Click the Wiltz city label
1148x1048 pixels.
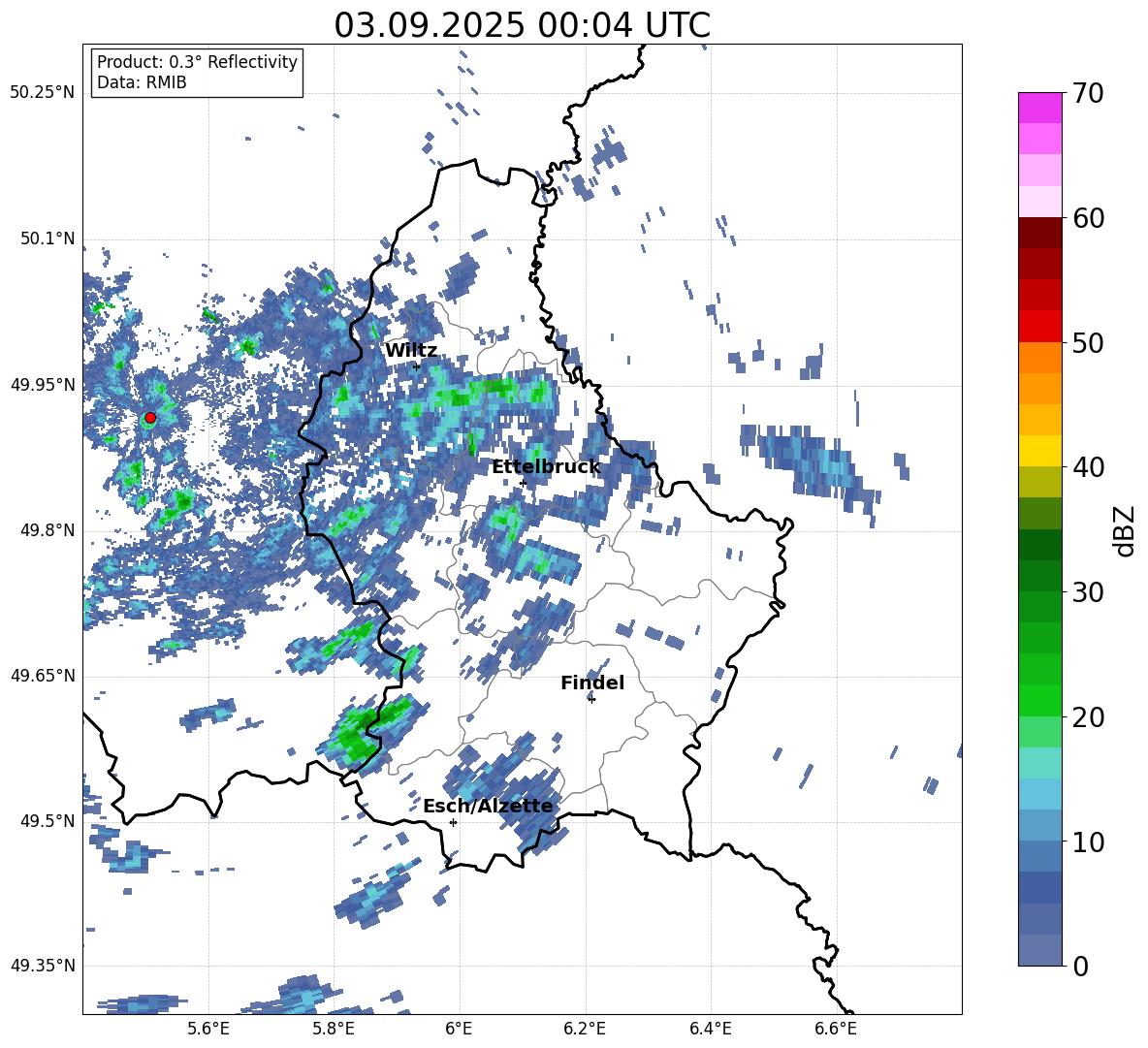(411, 351)
